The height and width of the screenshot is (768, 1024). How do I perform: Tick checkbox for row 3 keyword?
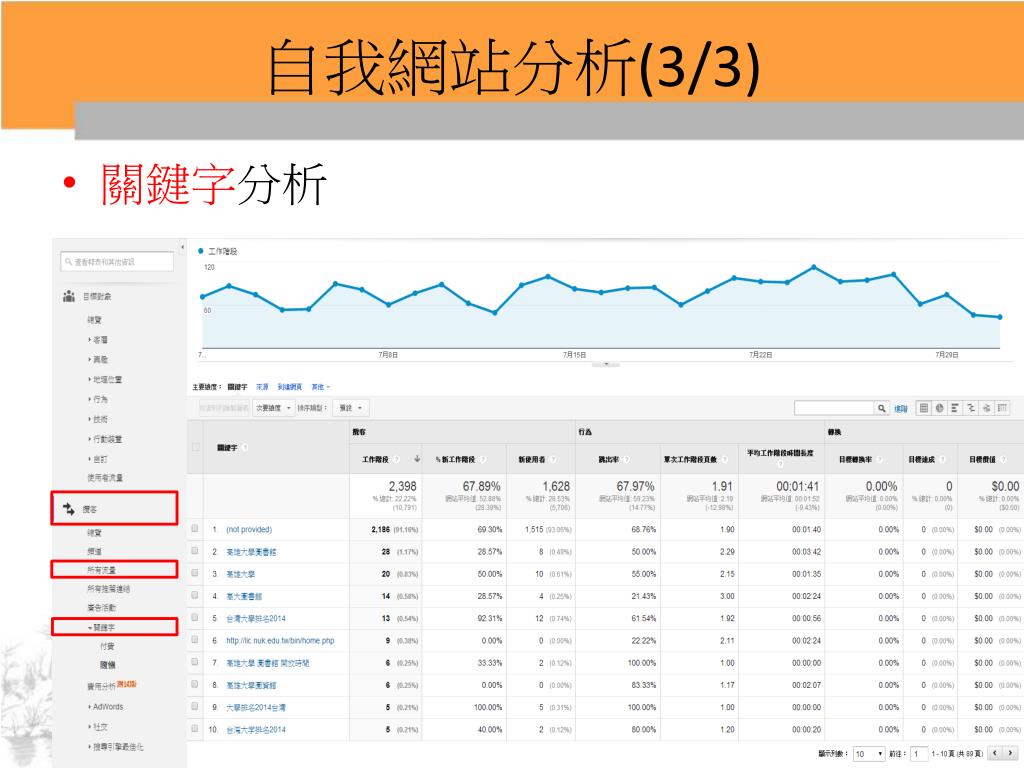tap(195, 573)
